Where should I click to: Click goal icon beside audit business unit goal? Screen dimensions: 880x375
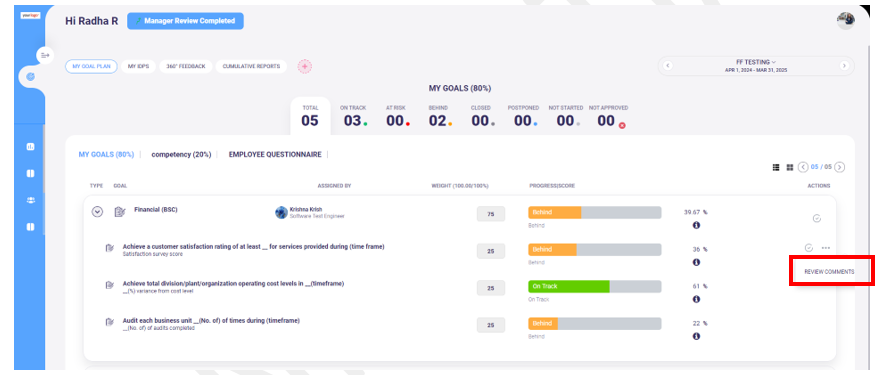pyautogui.click(x=110, y=322)
